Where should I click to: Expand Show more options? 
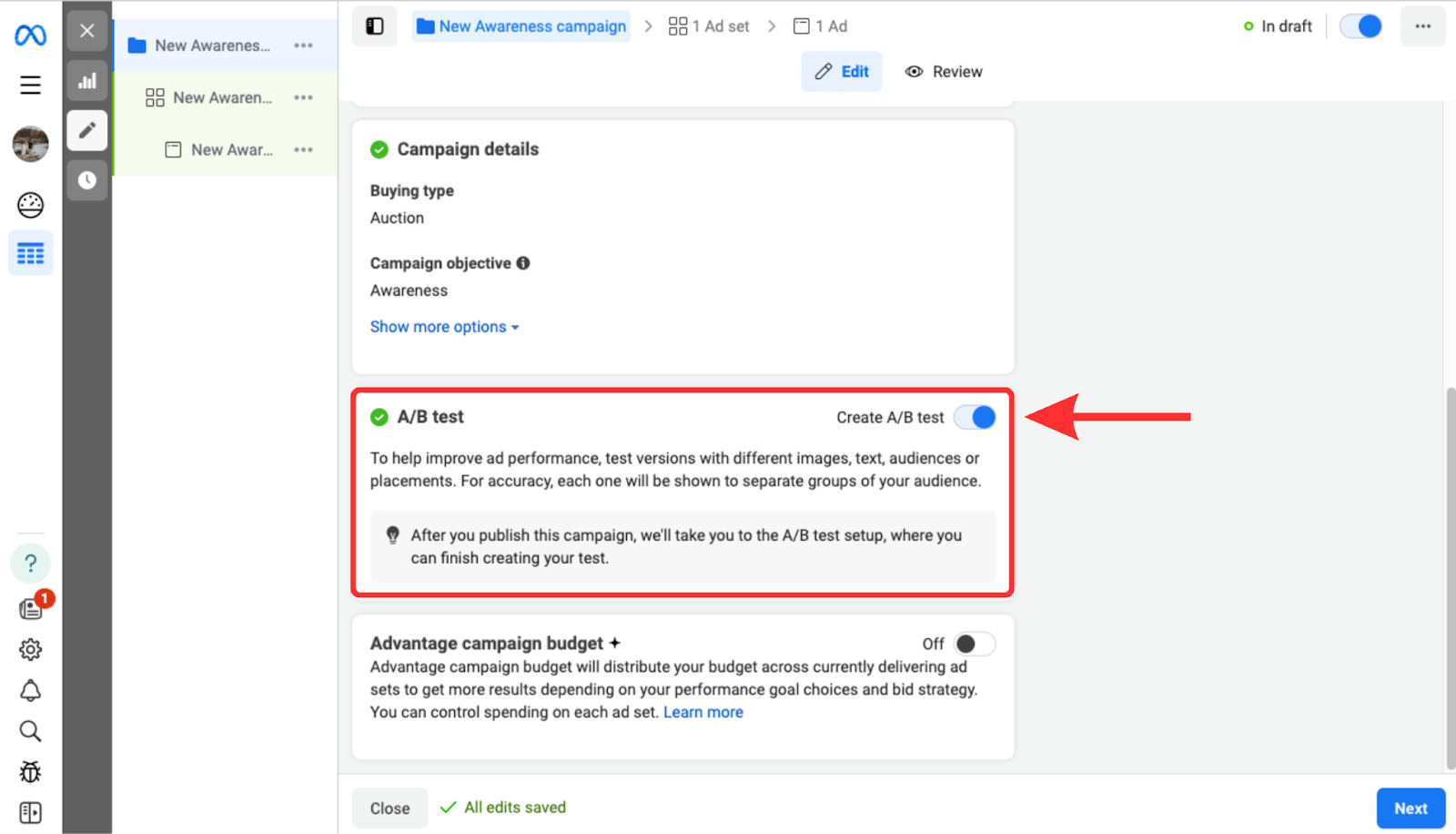tap(444, 327)
